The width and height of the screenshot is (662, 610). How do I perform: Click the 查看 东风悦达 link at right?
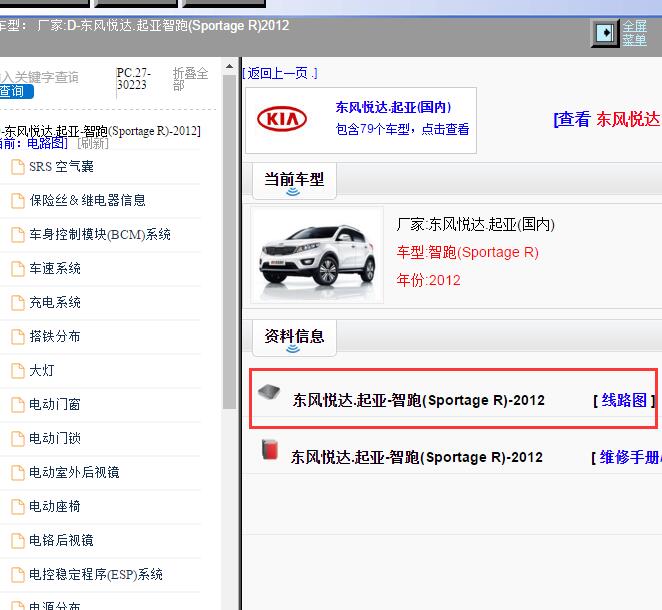607,119
